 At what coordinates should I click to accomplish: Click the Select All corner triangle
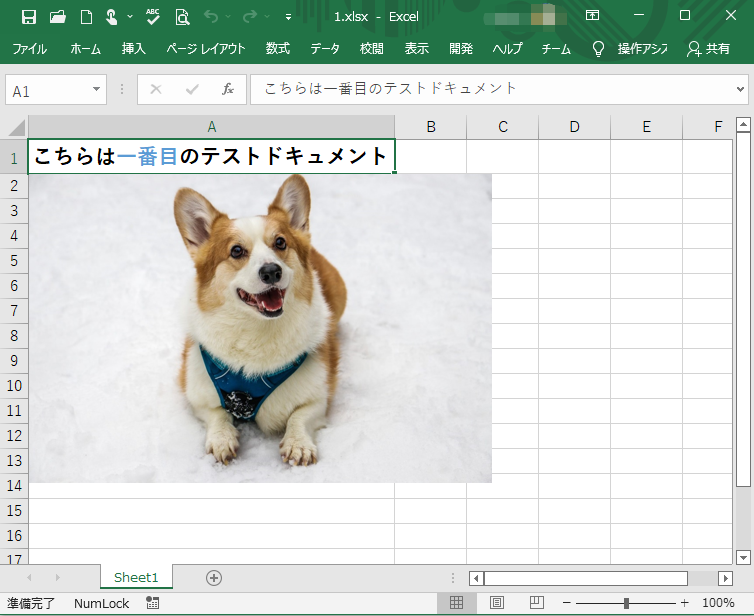16,128
